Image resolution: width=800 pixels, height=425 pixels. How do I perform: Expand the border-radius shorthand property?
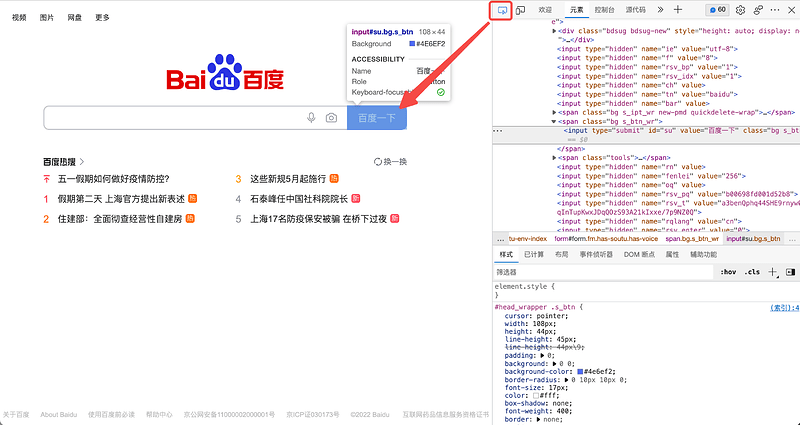point(566,380)
